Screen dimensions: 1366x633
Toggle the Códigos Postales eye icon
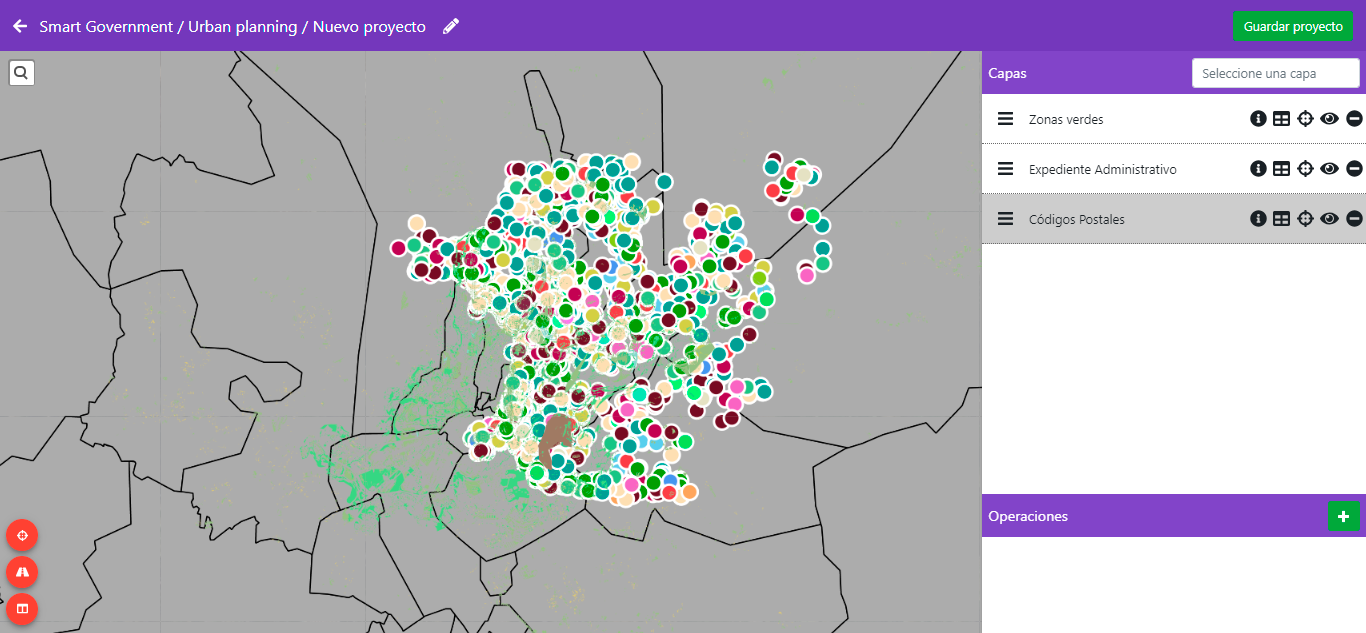coord(1329,219)
